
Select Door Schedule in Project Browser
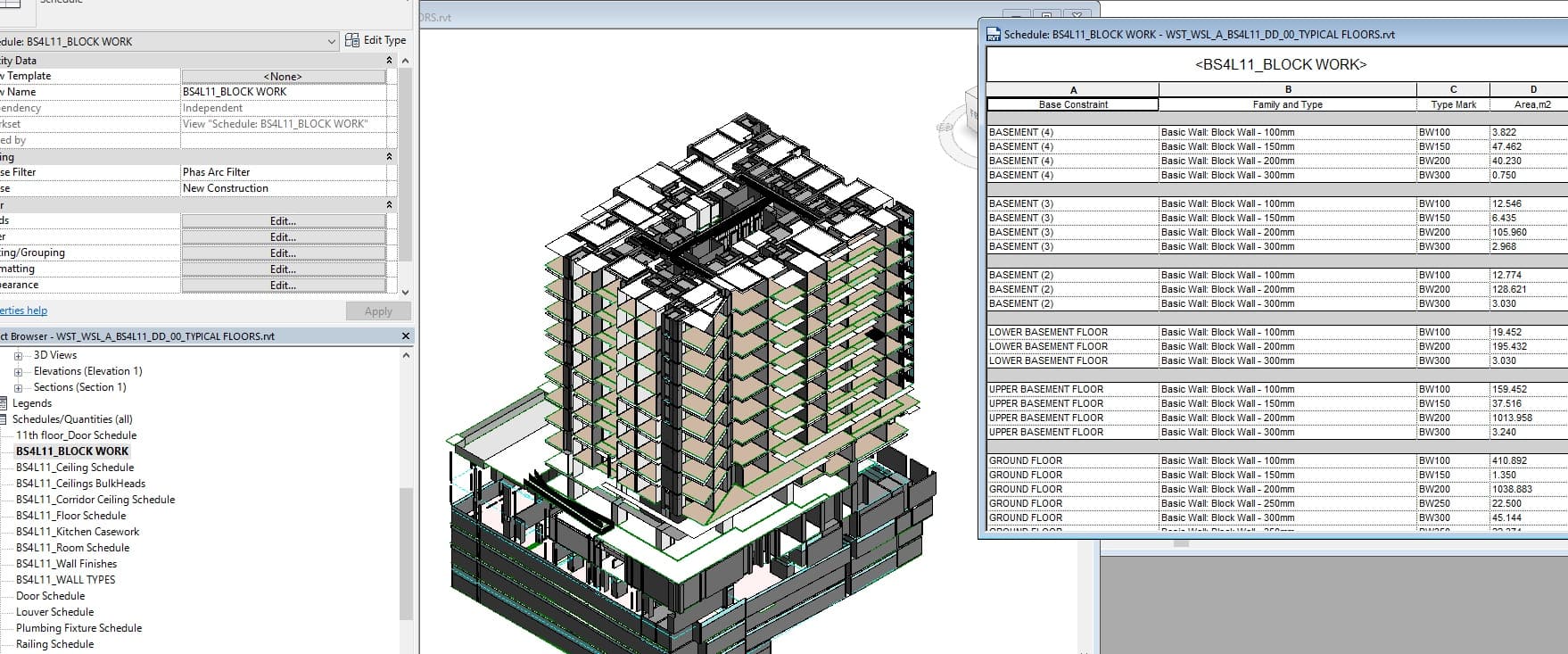click(50, 596)
